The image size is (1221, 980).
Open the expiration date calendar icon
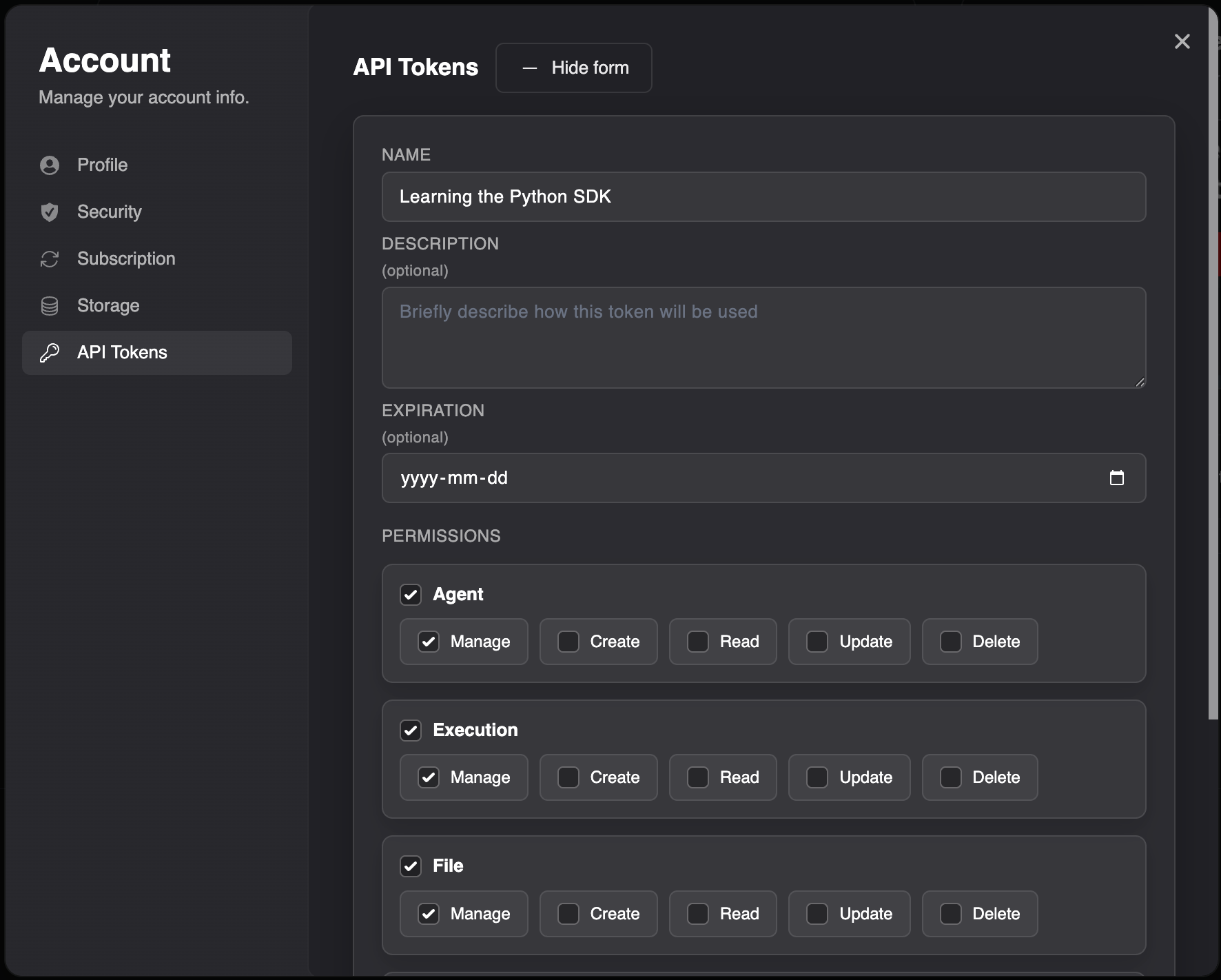[1117, 478]
